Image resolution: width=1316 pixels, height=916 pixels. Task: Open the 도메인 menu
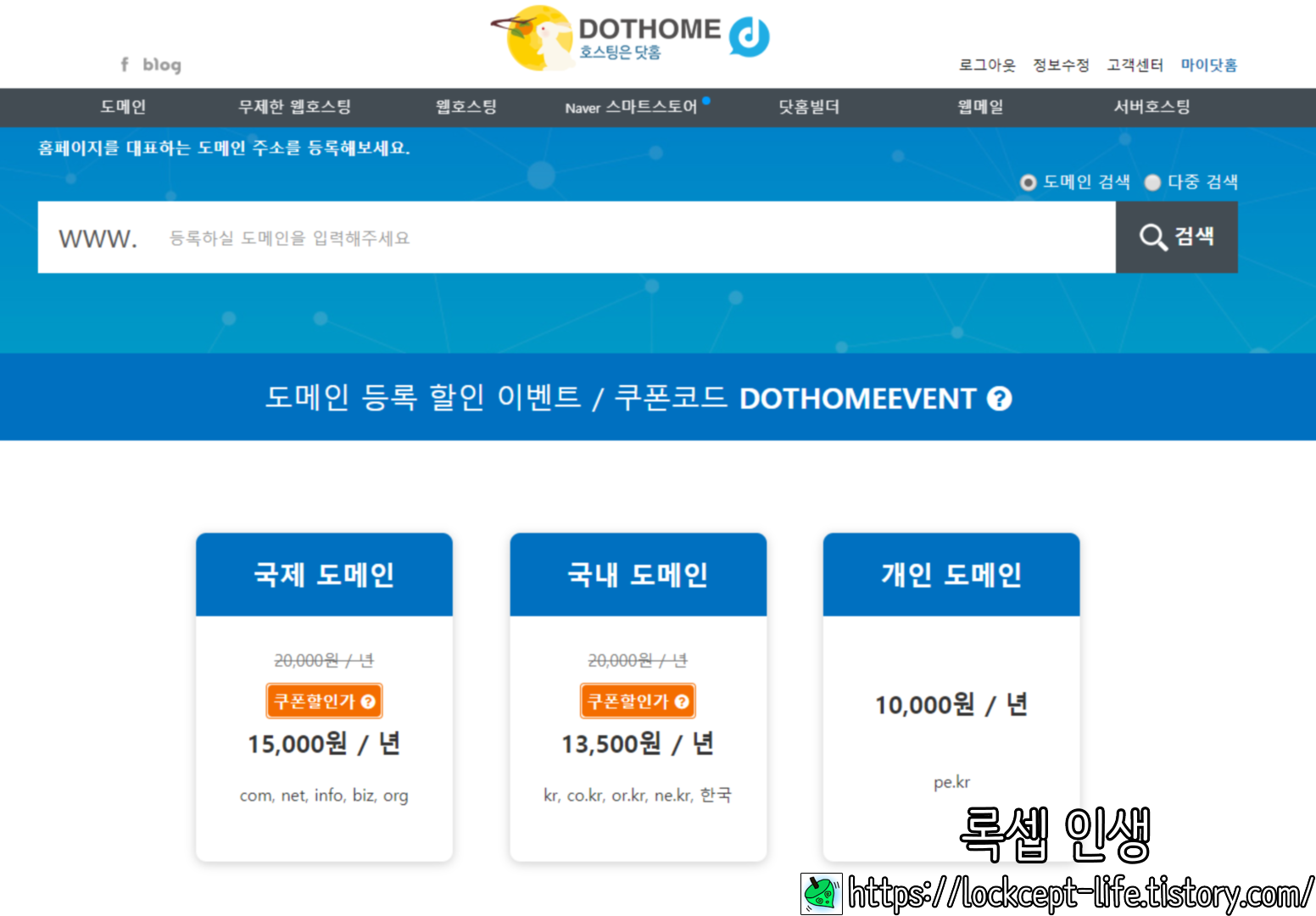(123, 107)
